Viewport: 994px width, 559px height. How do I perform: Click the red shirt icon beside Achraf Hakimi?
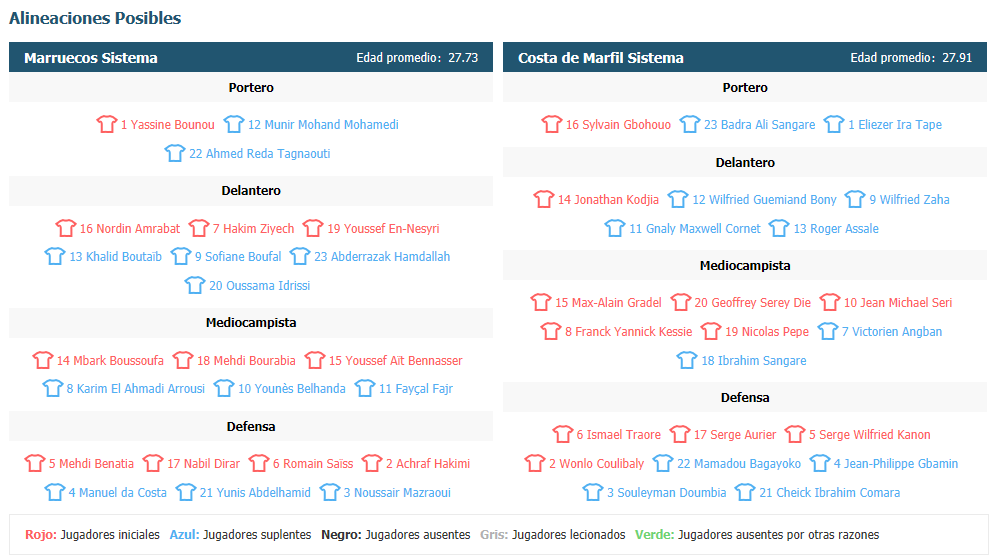tap(371, 463)
